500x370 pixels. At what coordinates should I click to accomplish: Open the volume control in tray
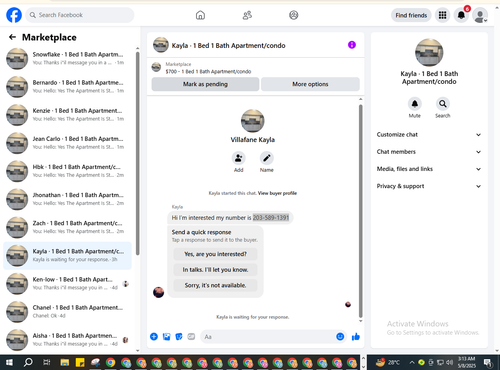click(x=449, y=362)
